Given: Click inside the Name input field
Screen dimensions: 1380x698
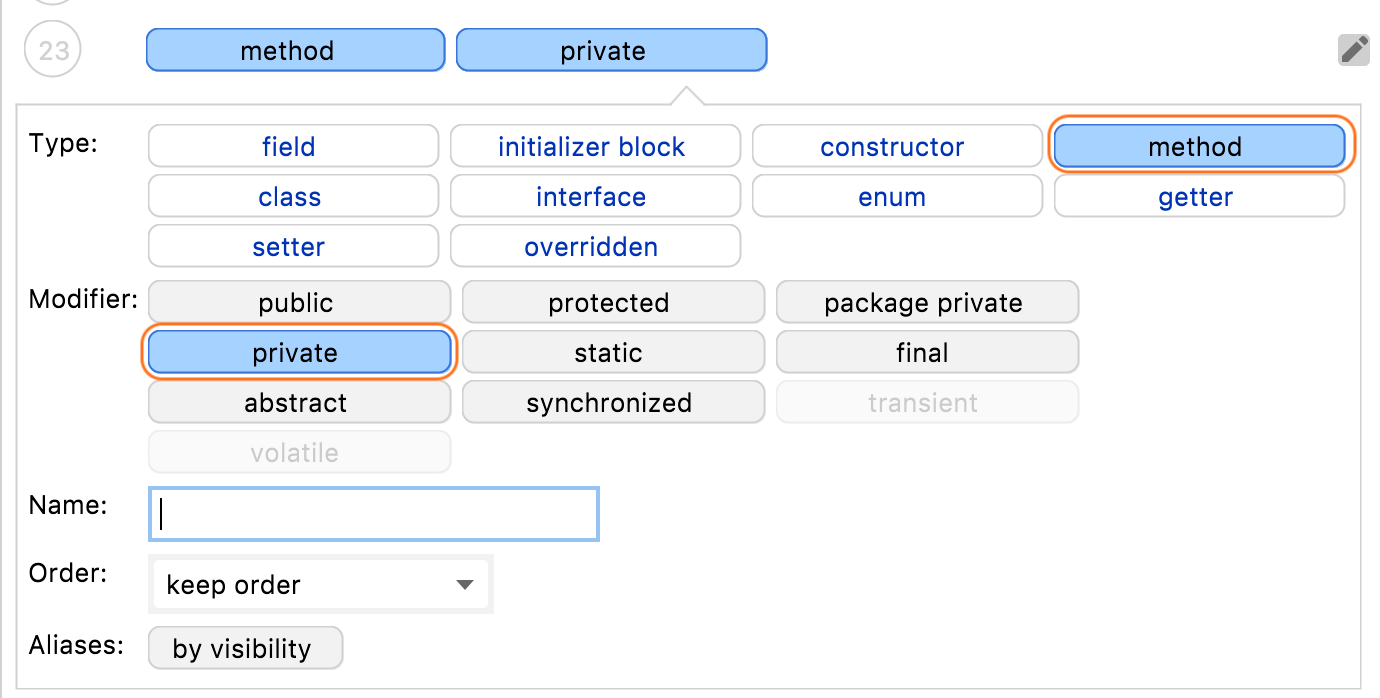Looking at the screenshot, I should point(373,513).
